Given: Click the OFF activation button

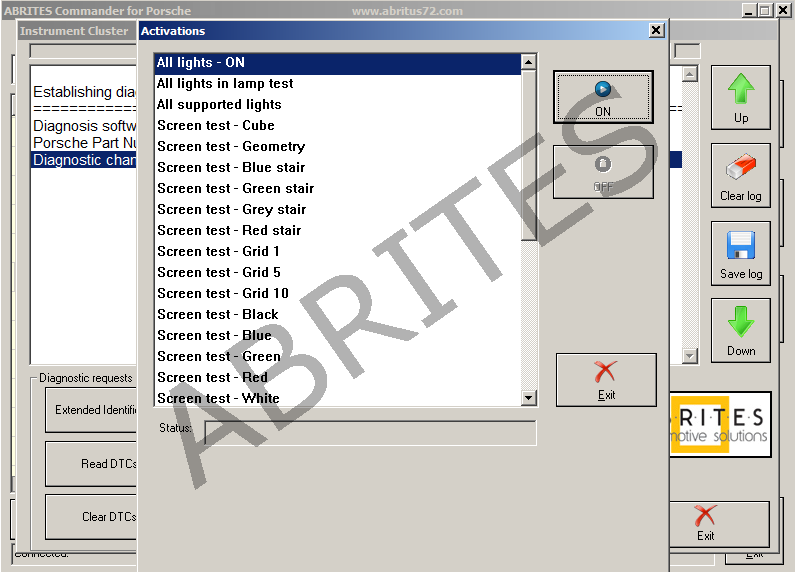Looking at the screenshot, I should coord(603,172).
